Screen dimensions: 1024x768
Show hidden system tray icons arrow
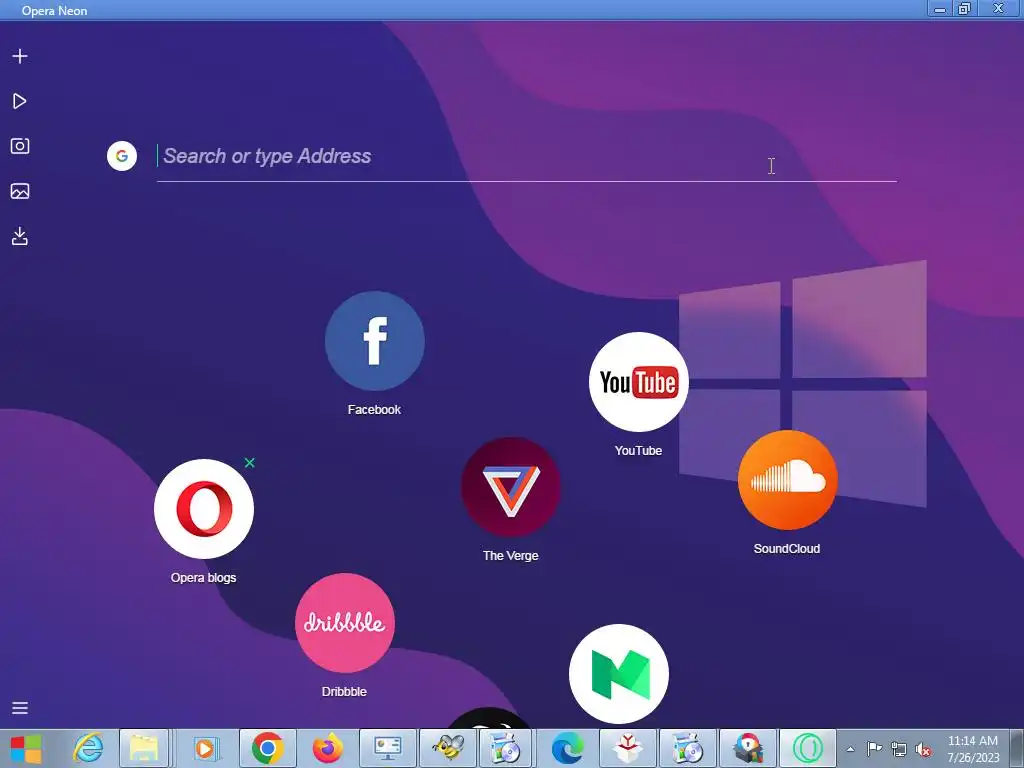(x=850, y=749)
